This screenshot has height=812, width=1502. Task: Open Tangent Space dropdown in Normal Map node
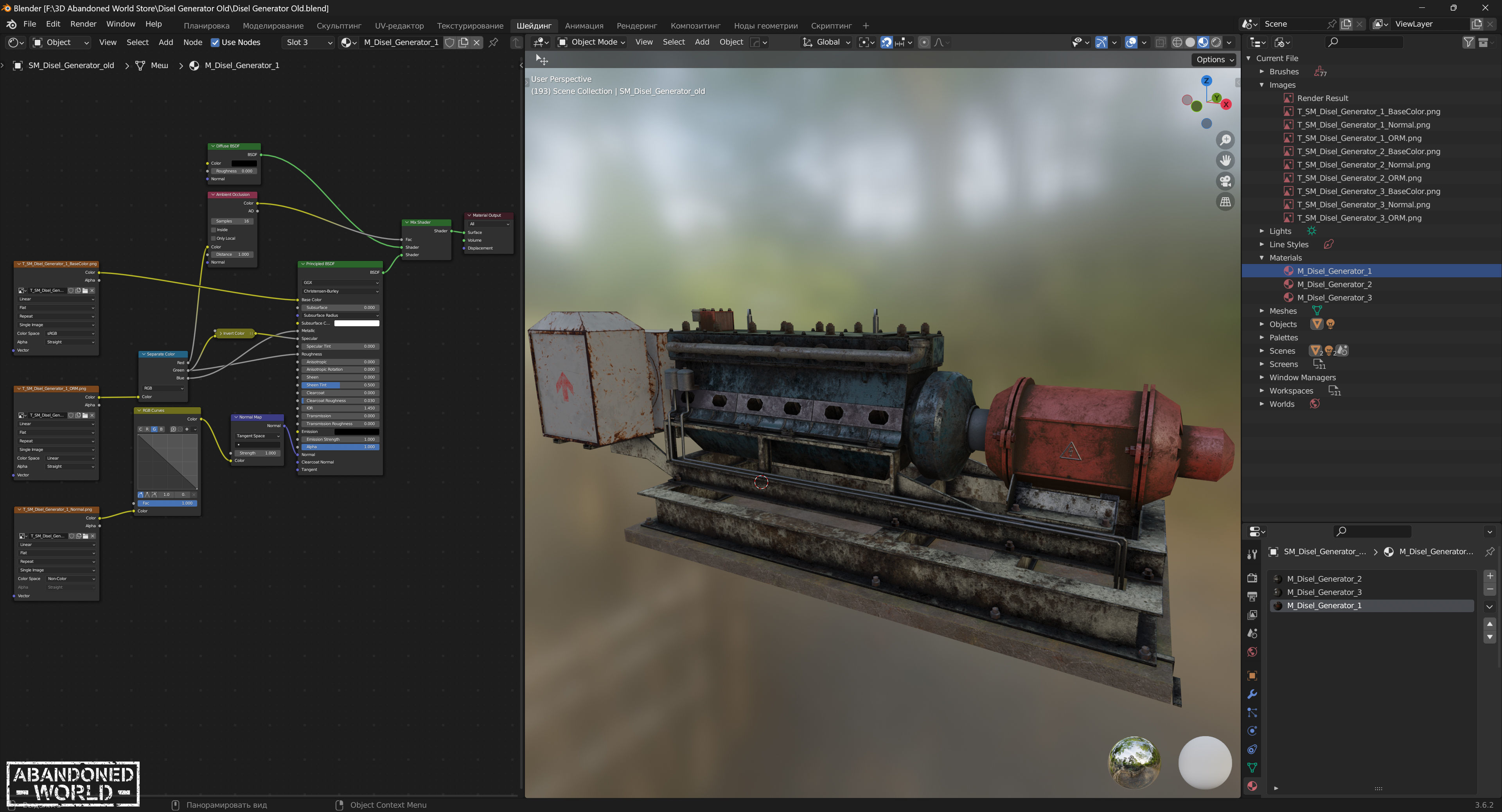point(258,436)
